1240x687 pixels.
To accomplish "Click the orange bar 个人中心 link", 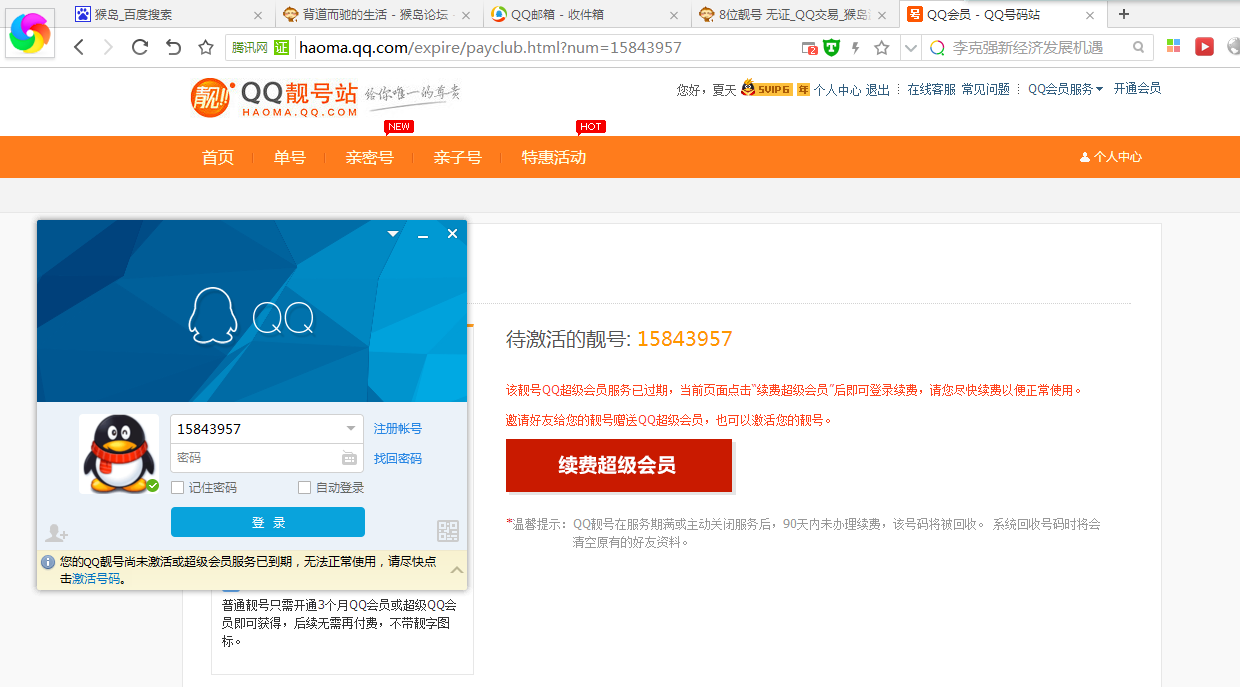I will [1111, 157].
